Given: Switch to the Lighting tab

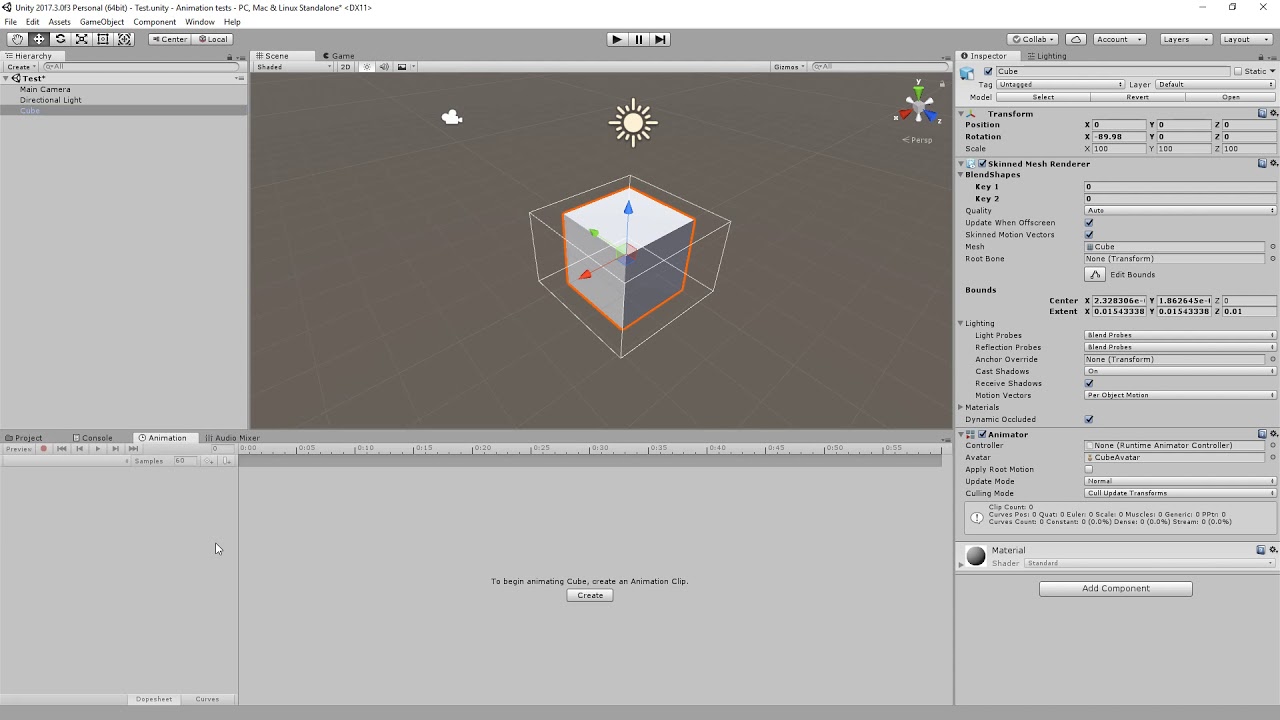Looking at the screenshot, I should pyautogui.click(x=1046, y=56).
